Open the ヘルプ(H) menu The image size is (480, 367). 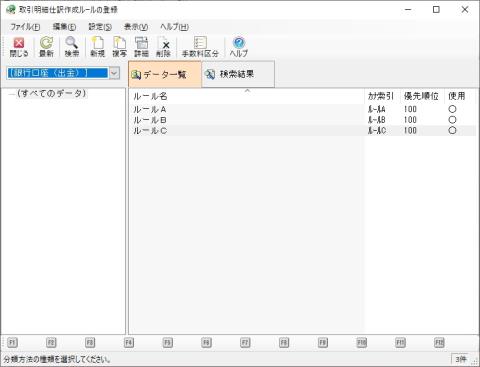[x=174, y=27]
